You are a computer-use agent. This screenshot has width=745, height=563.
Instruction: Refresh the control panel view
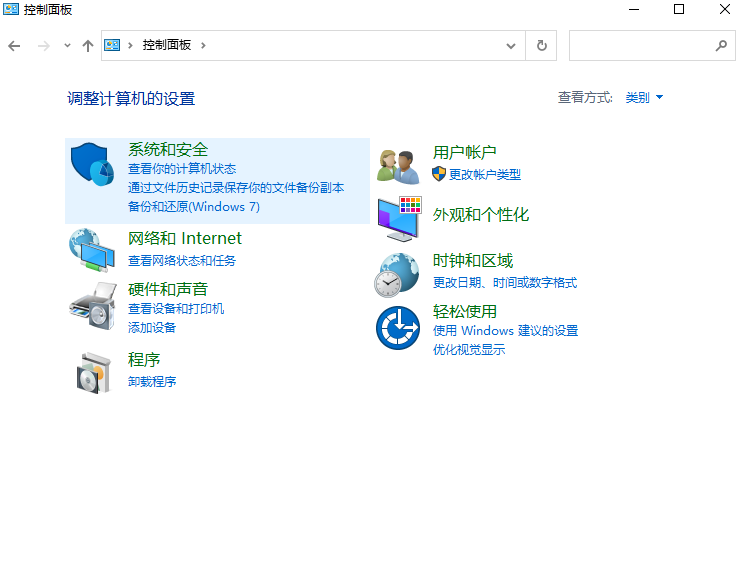tap(542, 45)
